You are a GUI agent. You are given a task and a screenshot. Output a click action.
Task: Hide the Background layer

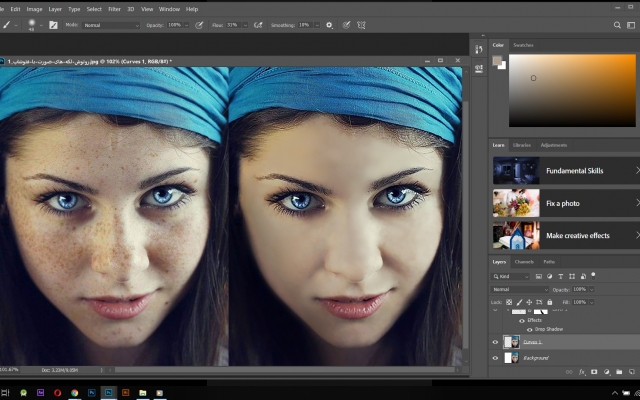coord(496,358)
